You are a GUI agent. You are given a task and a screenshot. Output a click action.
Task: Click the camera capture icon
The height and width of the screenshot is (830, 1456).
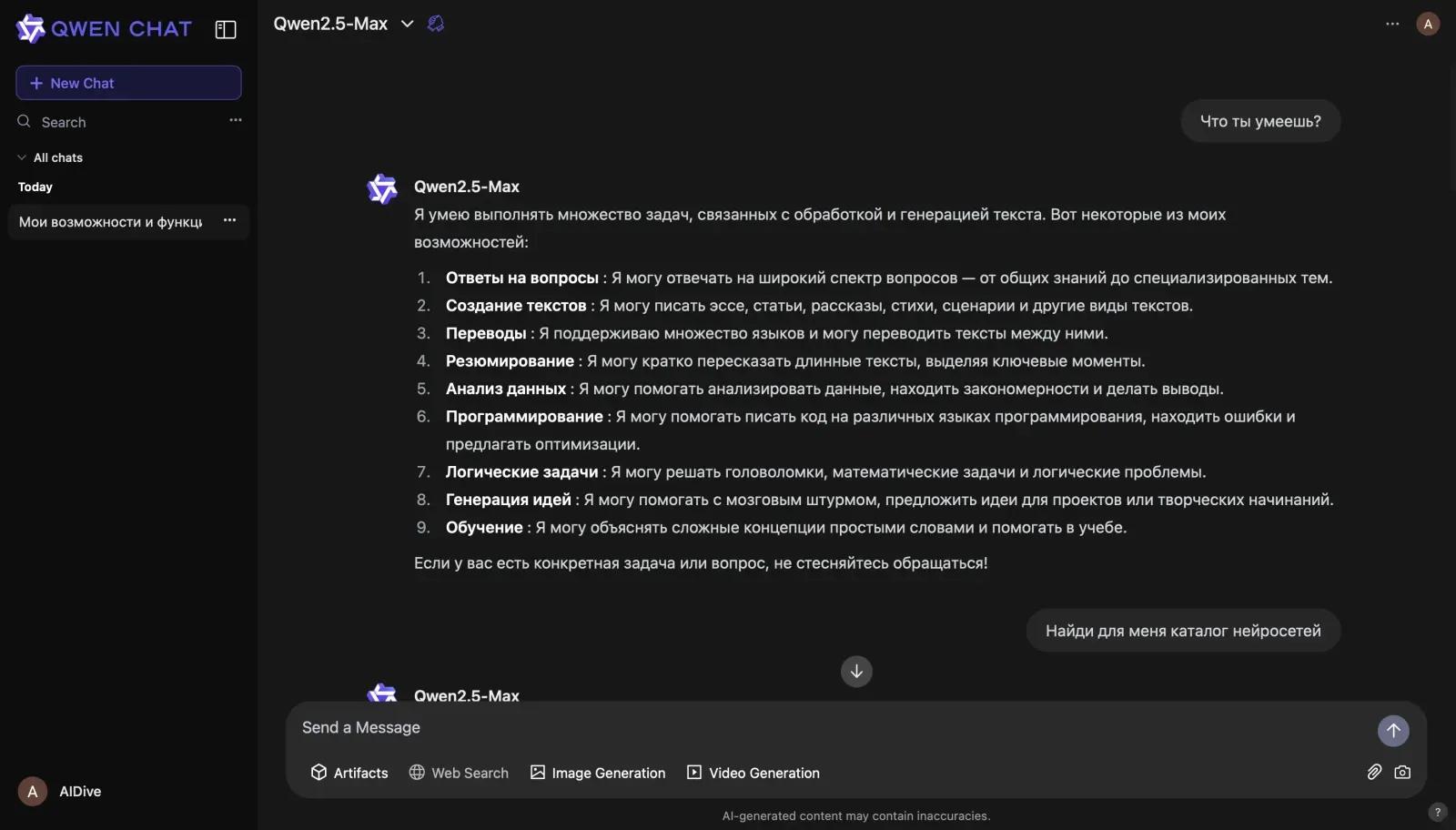click(1402, 772)
